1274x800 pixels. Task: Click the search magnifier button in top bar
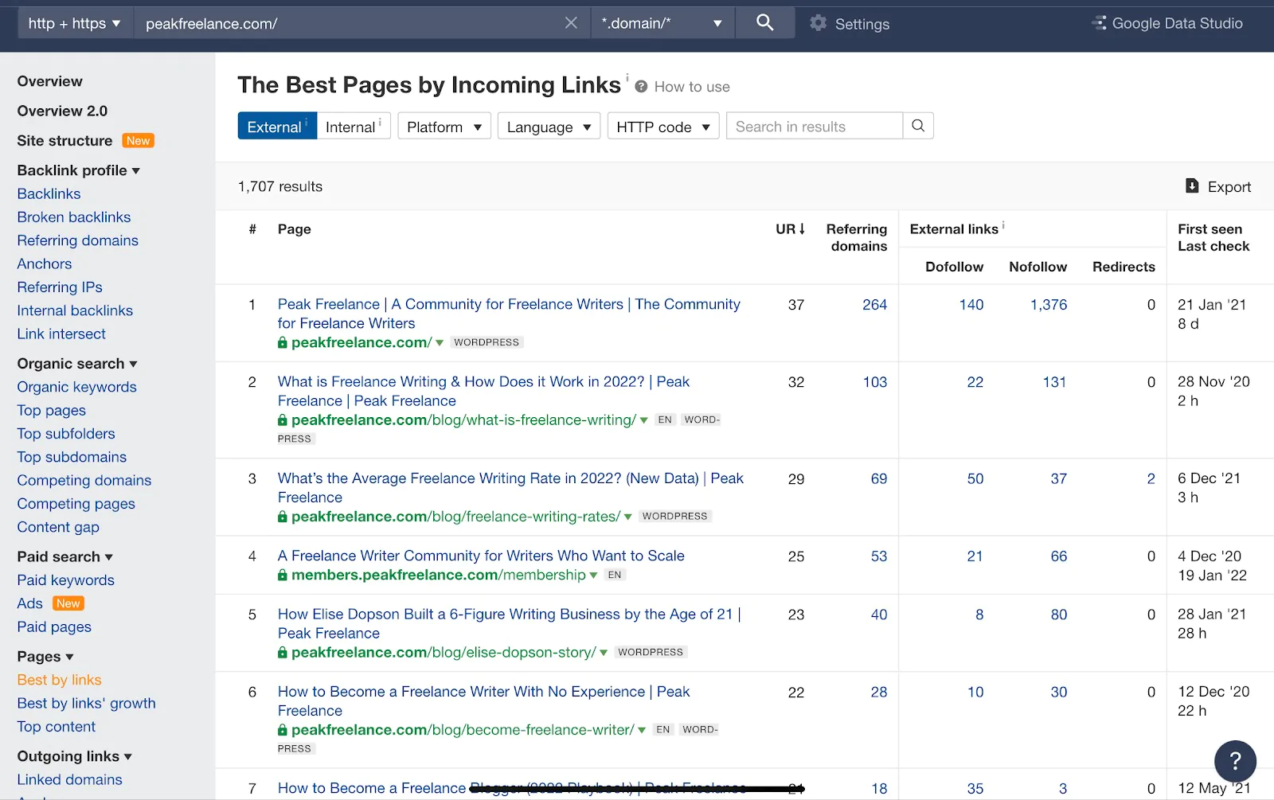(765, 23)
